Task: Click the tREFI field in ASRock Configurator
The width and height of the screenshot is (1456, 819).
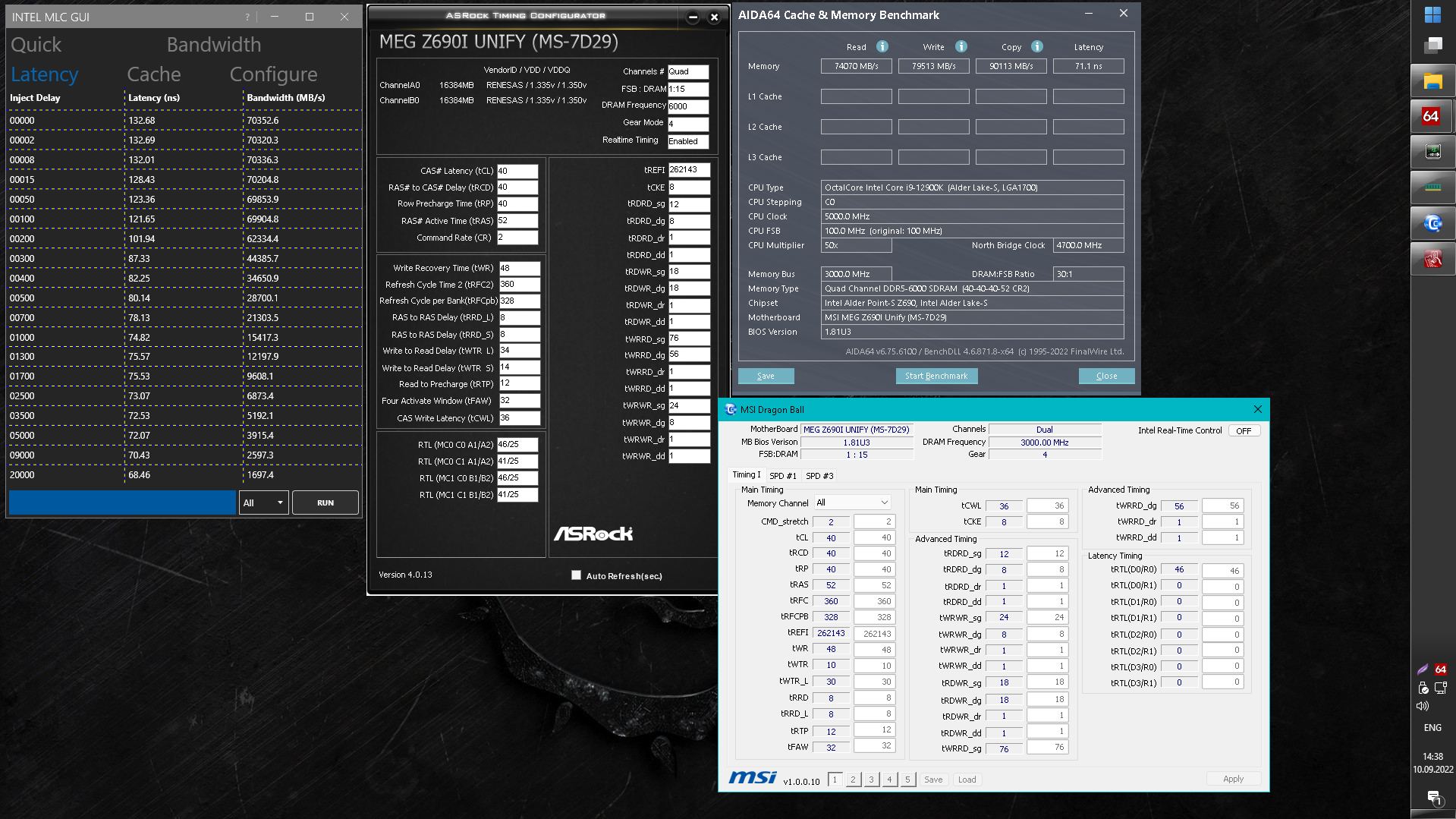Action: pos(689,170)
